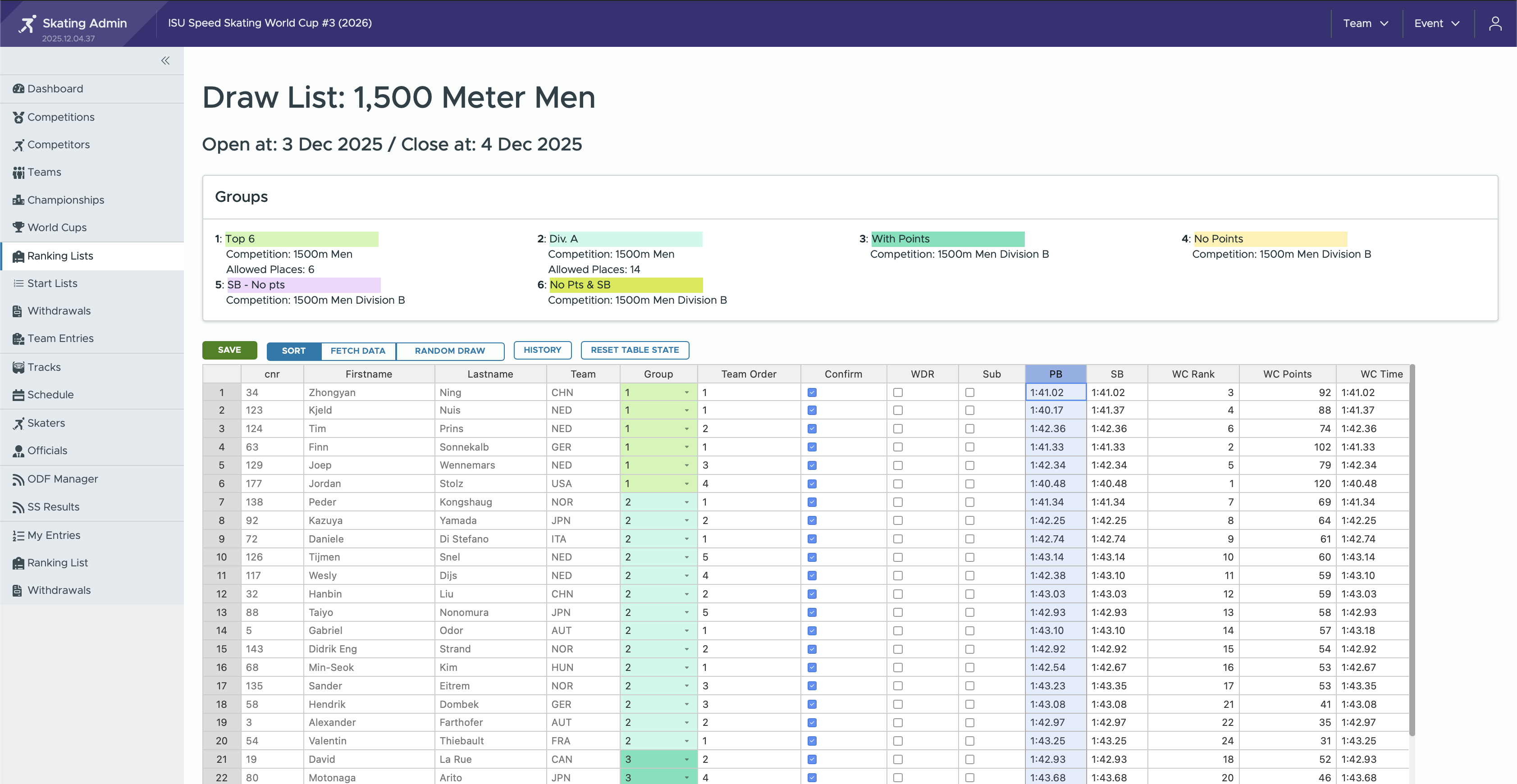
Task: Open the Dashboard page
Action: [x=55, y=88]
